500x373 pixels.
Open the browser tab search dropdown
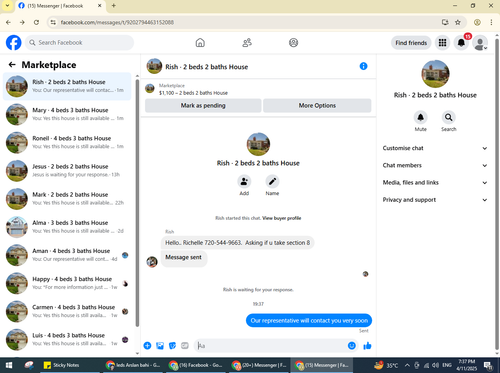[x=7, y=6]
